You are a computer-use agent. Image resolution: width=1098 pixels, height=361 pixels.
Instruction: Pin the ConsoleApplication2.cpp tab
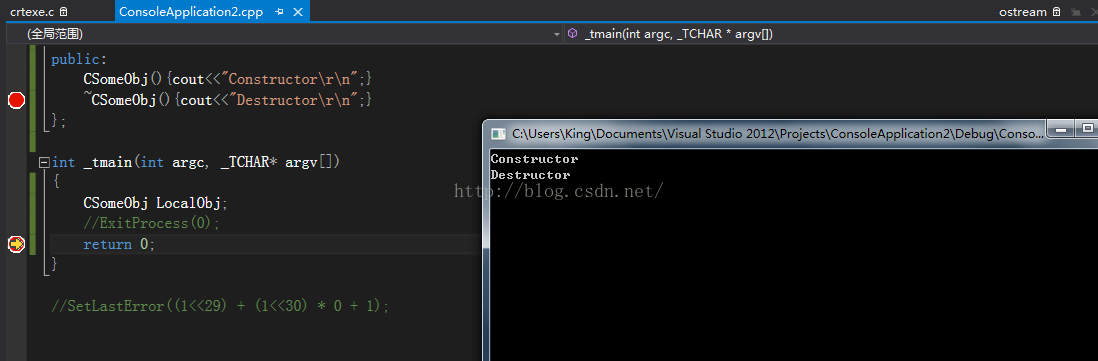279,12
